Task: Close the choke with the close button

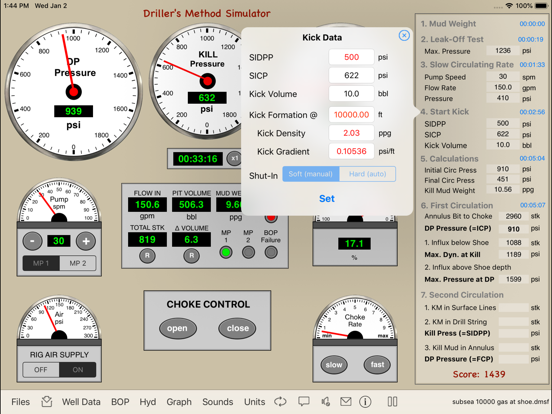Action: click(x=238, y=328)
